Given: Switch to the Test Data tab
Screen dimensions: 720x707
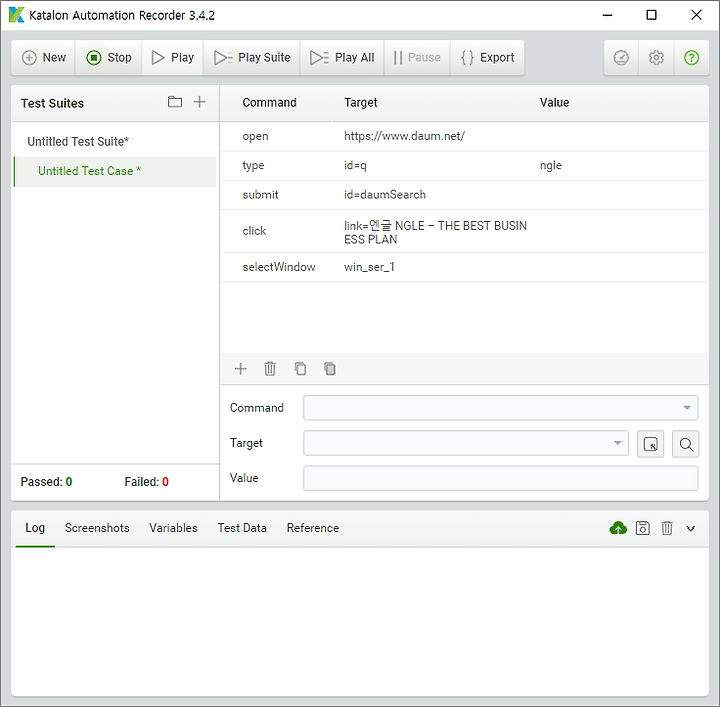Looking at the screenshot, I should 242,528.
